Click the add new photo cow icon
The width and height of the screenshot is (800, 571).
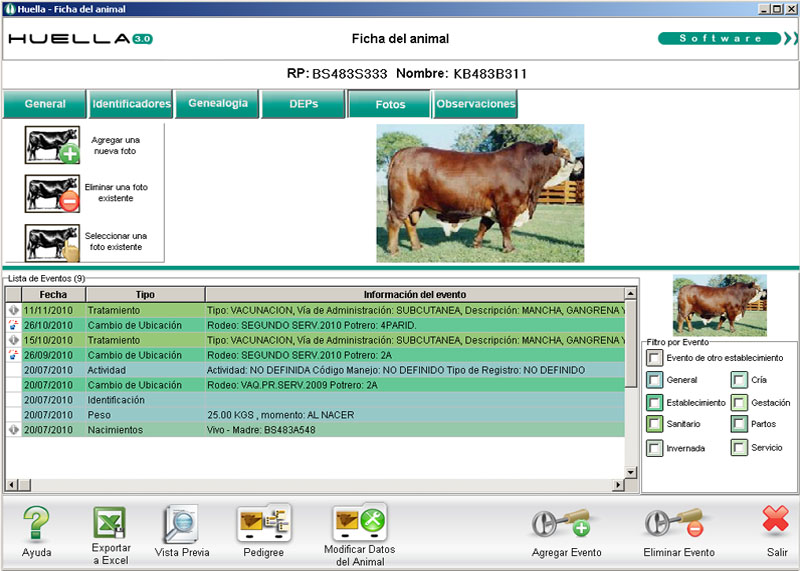pos(53,145)
